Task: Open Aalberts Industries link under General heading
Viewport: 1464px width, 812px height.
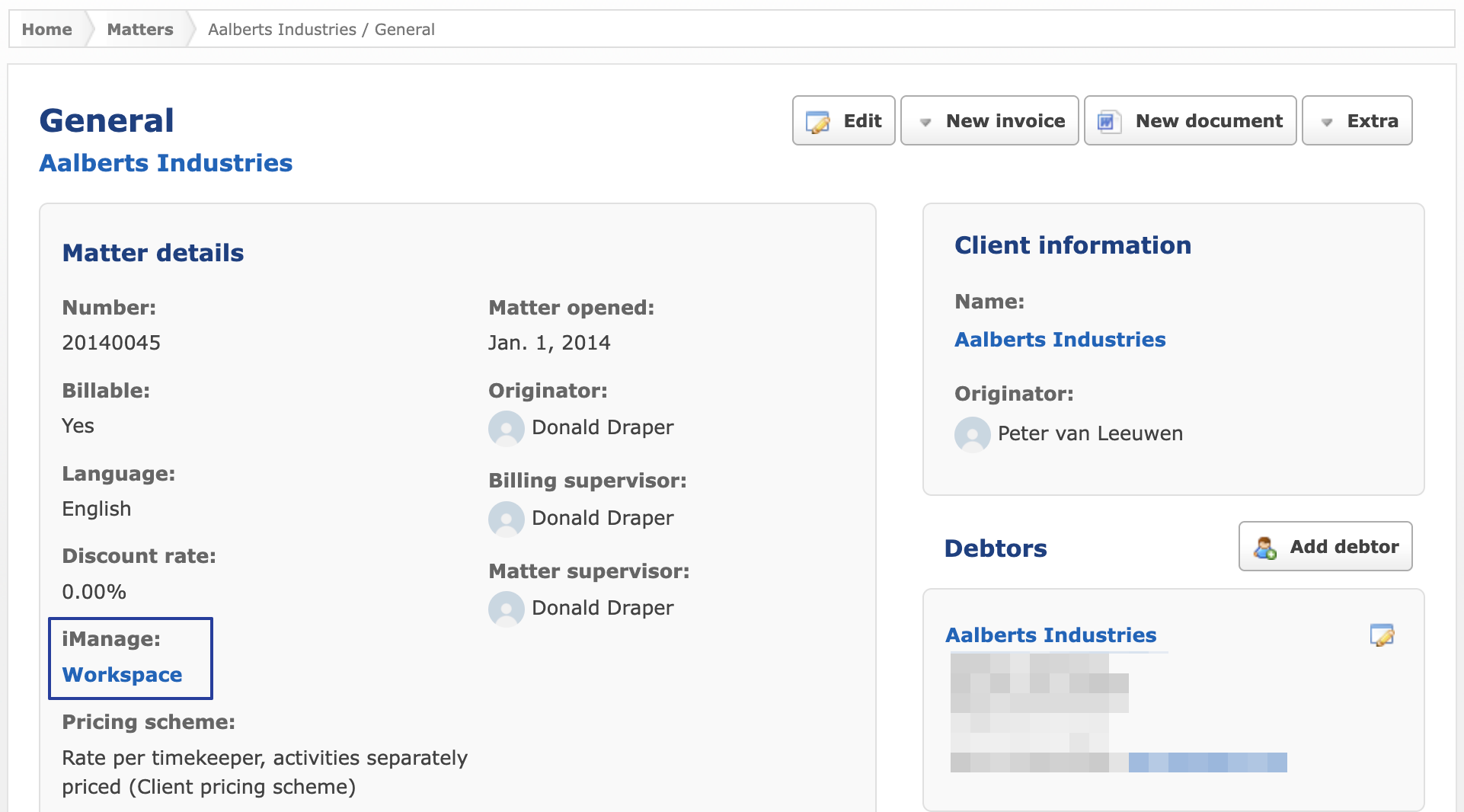Action: (166, 163)
